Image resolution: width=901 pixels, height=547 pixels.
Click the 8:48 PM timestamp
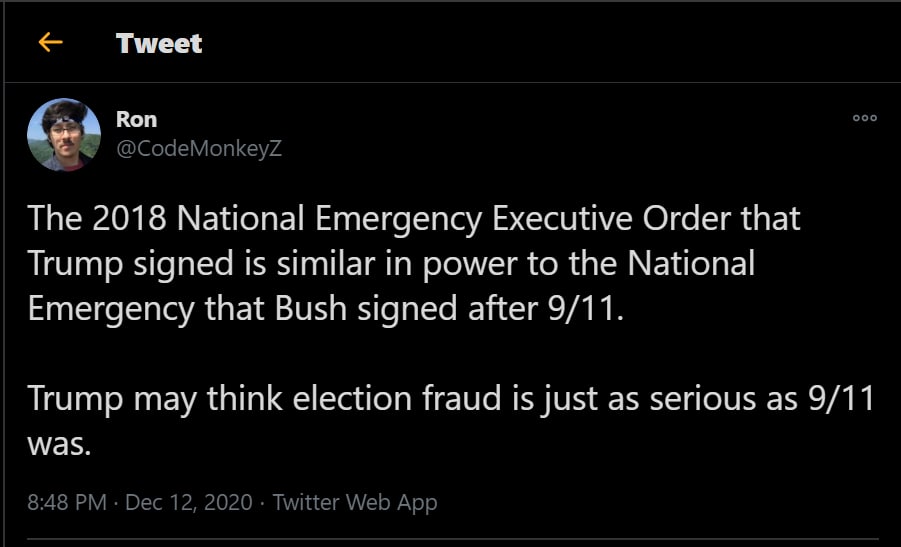[67, 502]
